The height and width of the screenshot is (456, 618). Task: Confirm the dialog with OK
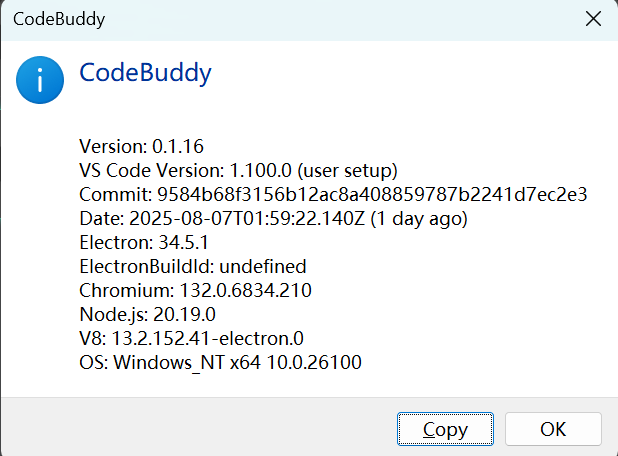tap(553, 429)
